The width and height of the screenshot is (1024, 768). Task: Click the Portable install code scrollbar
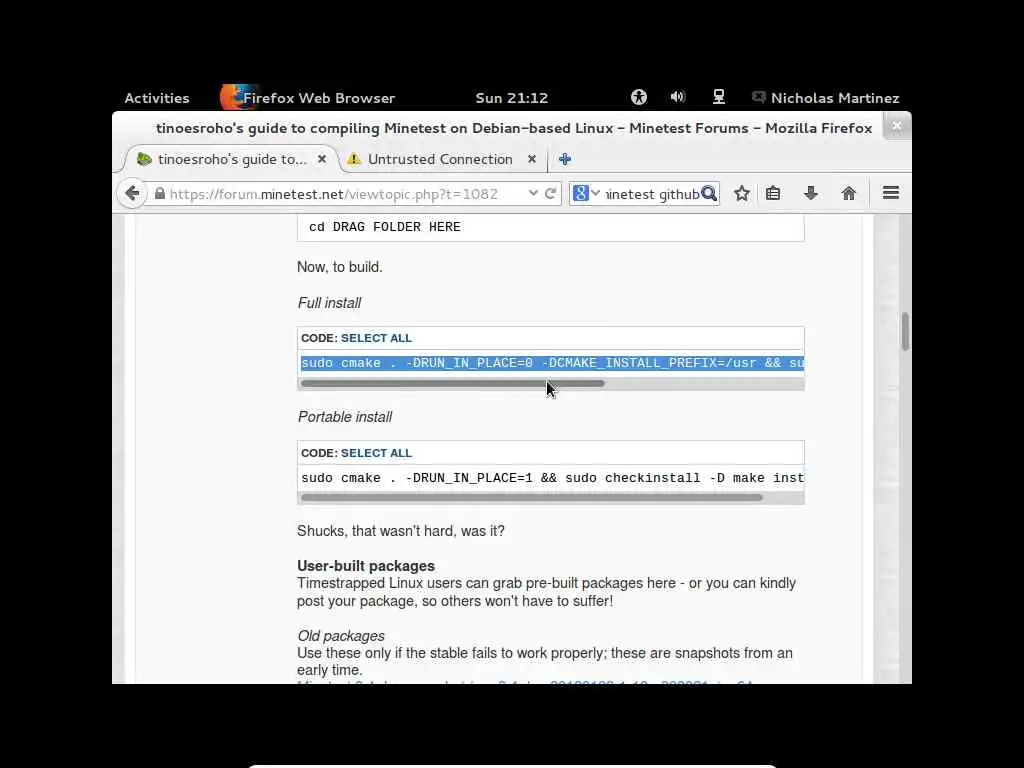[x=532, y=498]
